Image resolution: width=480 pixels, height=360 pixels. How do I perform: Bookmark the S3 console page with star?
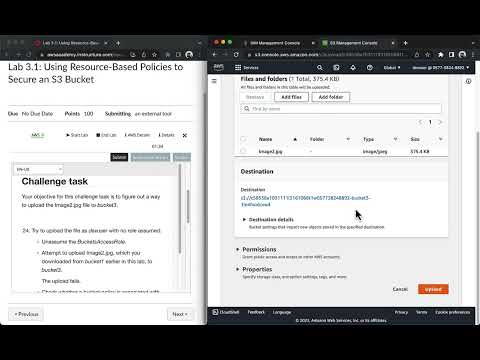click(x=428, y=55)
